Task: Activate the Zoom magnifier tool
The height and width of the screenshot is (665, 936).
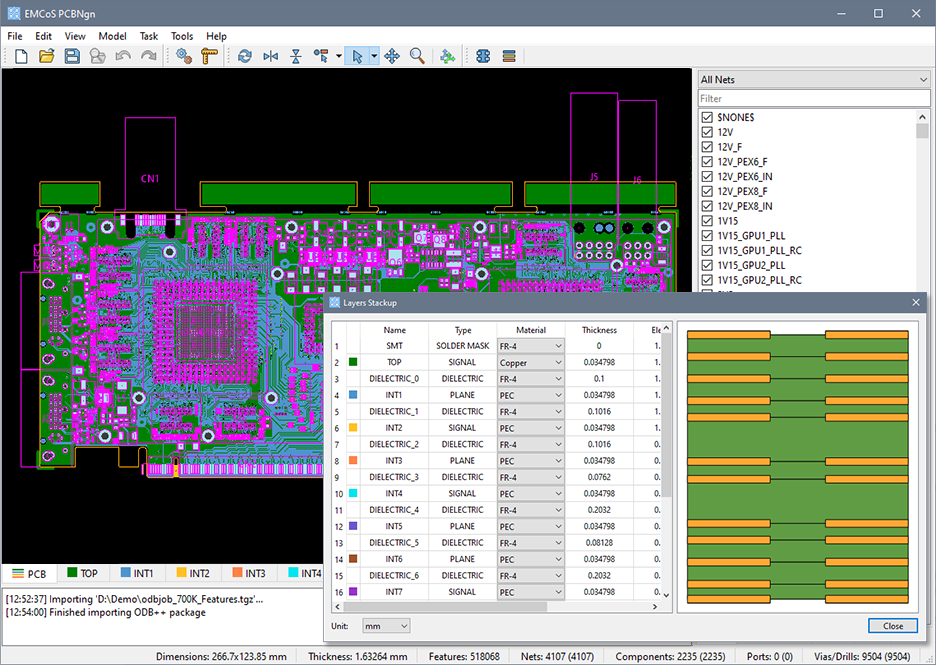Action: [x=417, y=57]
